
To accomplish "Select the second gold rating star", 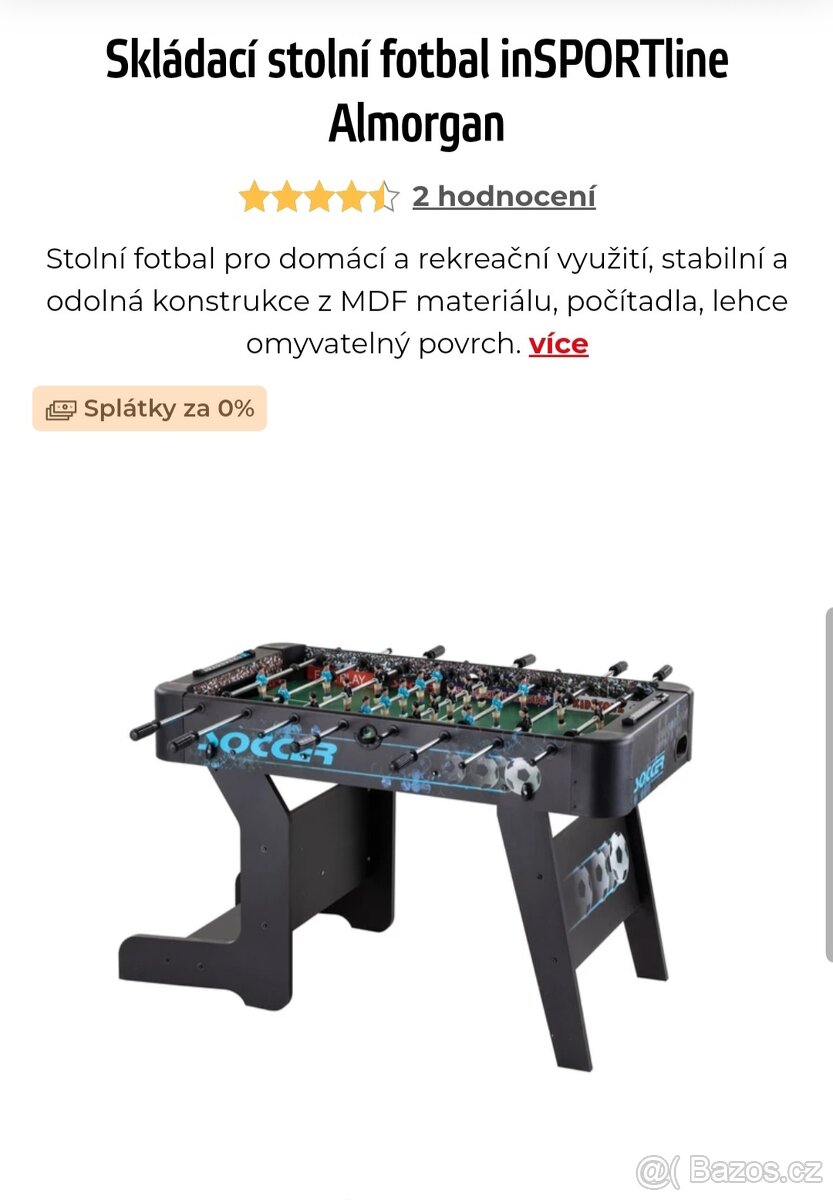I will [286, 197].
